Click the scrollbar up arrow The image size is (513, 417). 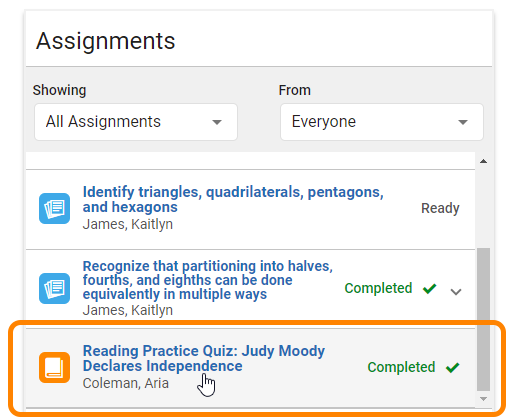(483, 161)
